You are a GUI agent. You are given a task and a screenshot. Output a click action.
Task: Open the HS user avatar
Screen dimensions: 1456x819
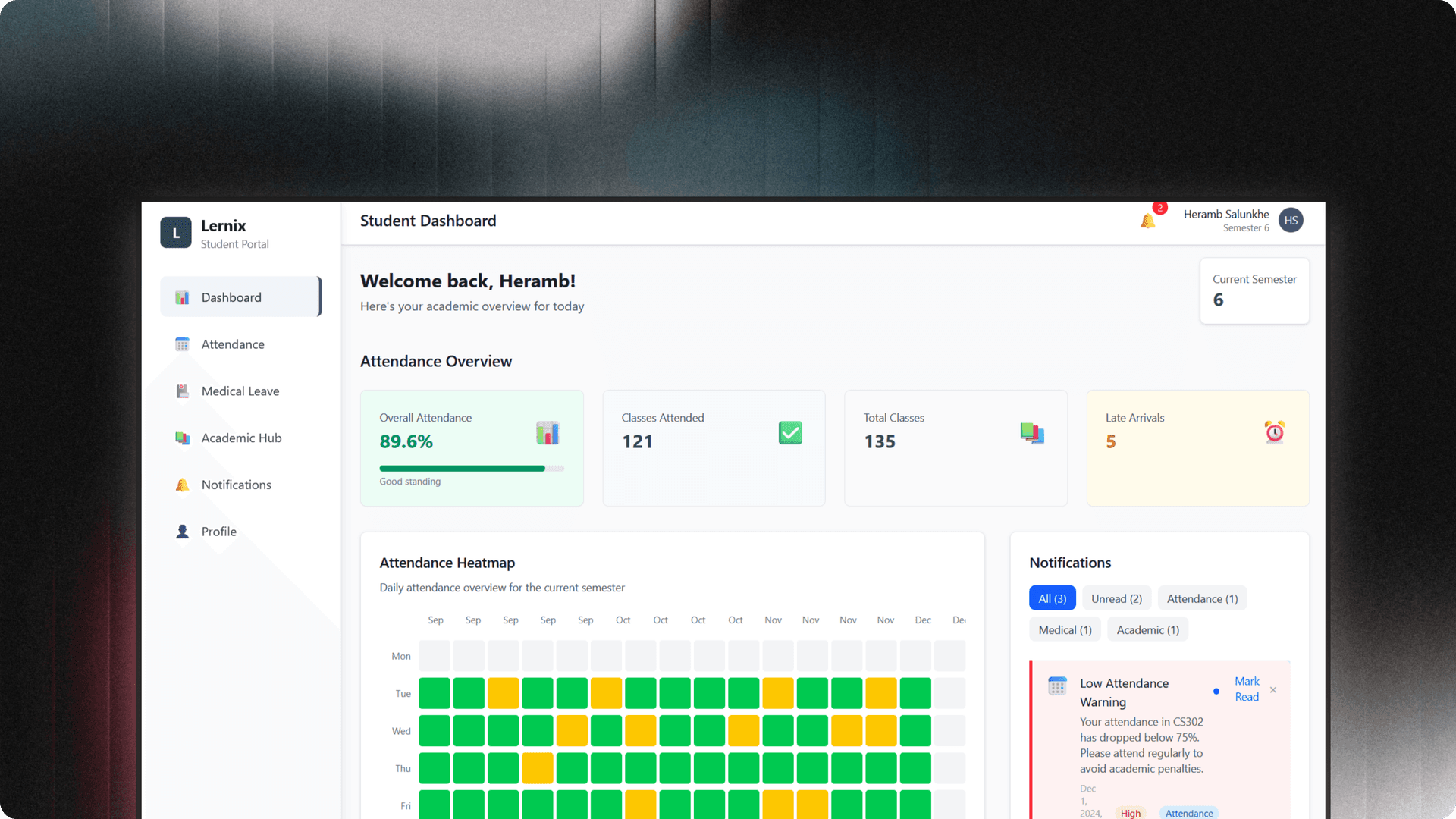pyautogui.click(x=1291, y=221)
